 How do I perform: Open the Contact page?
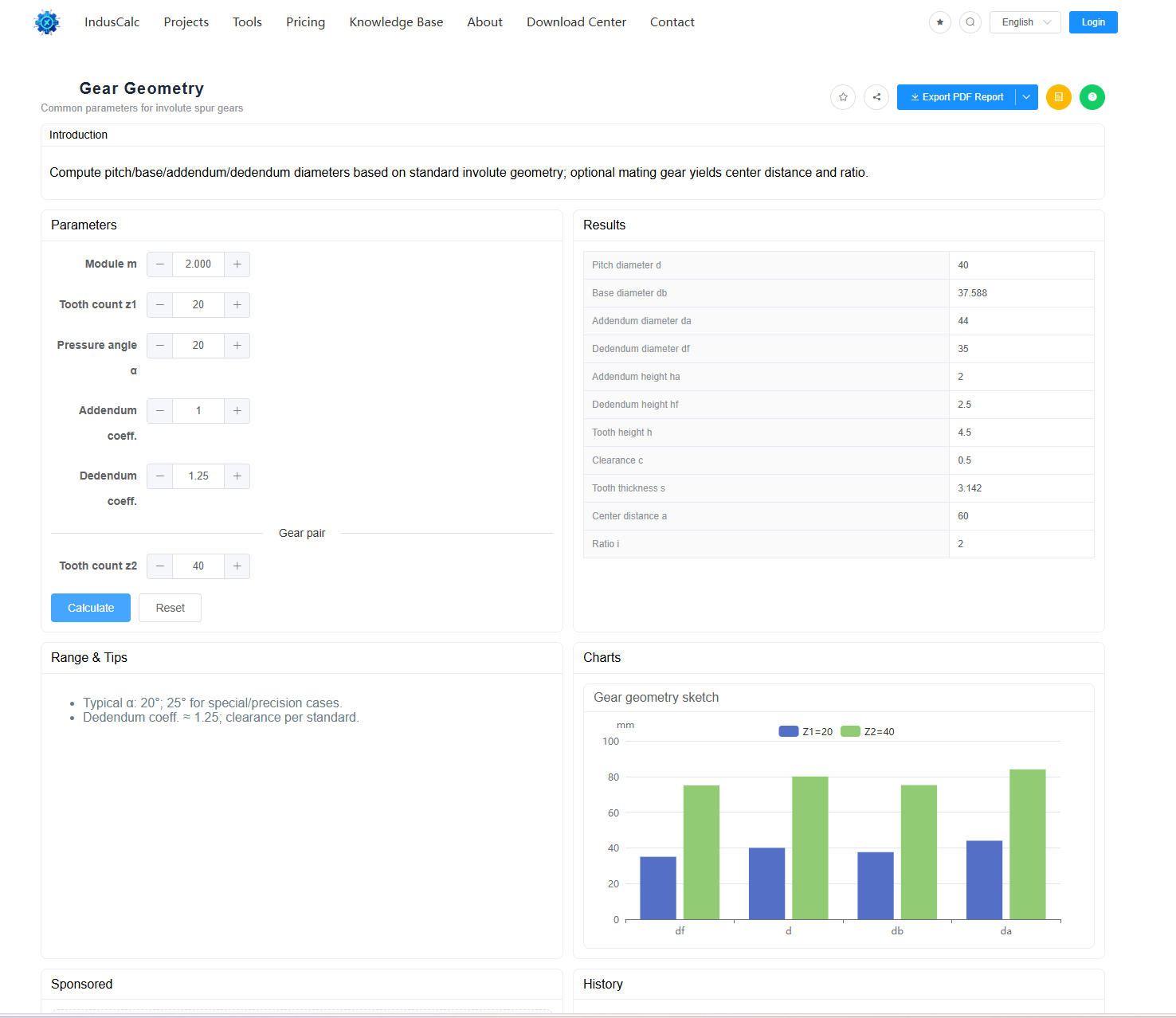[x=672, y=22]
